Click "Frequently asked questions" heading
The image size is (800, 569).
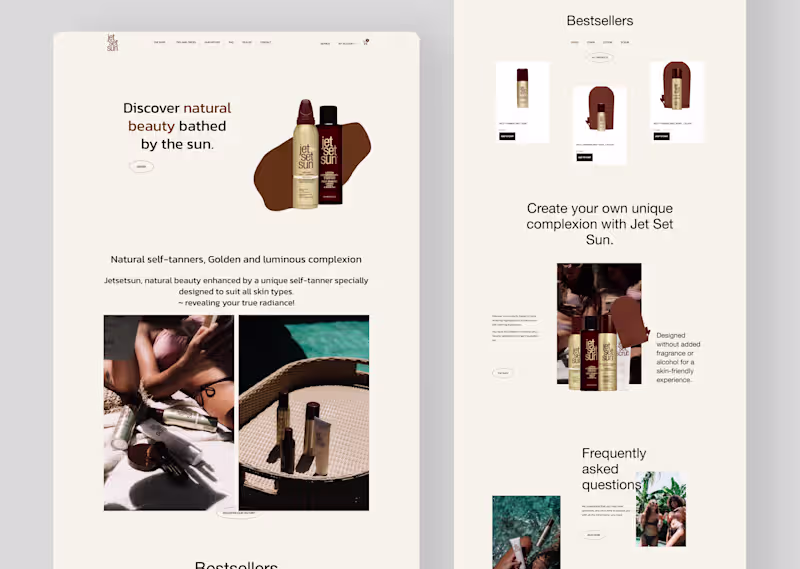(x=614, y=469)
